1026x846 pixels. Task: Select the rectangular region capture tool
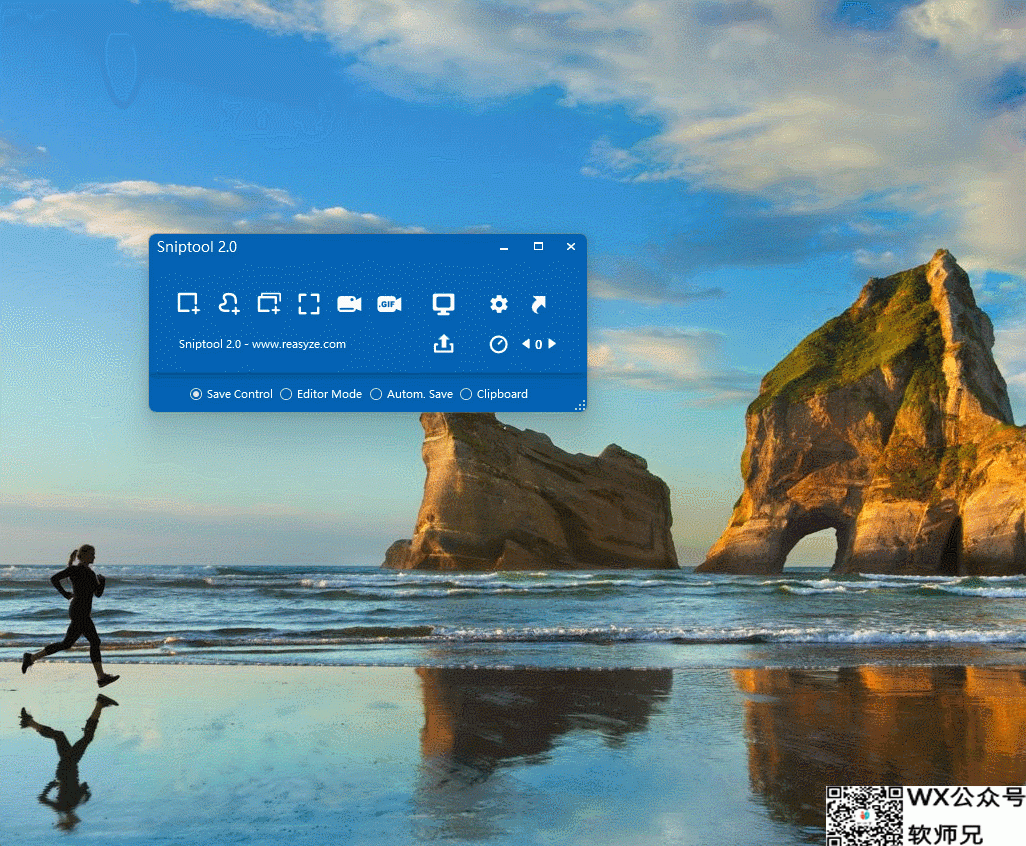click(x=188, y=304)
